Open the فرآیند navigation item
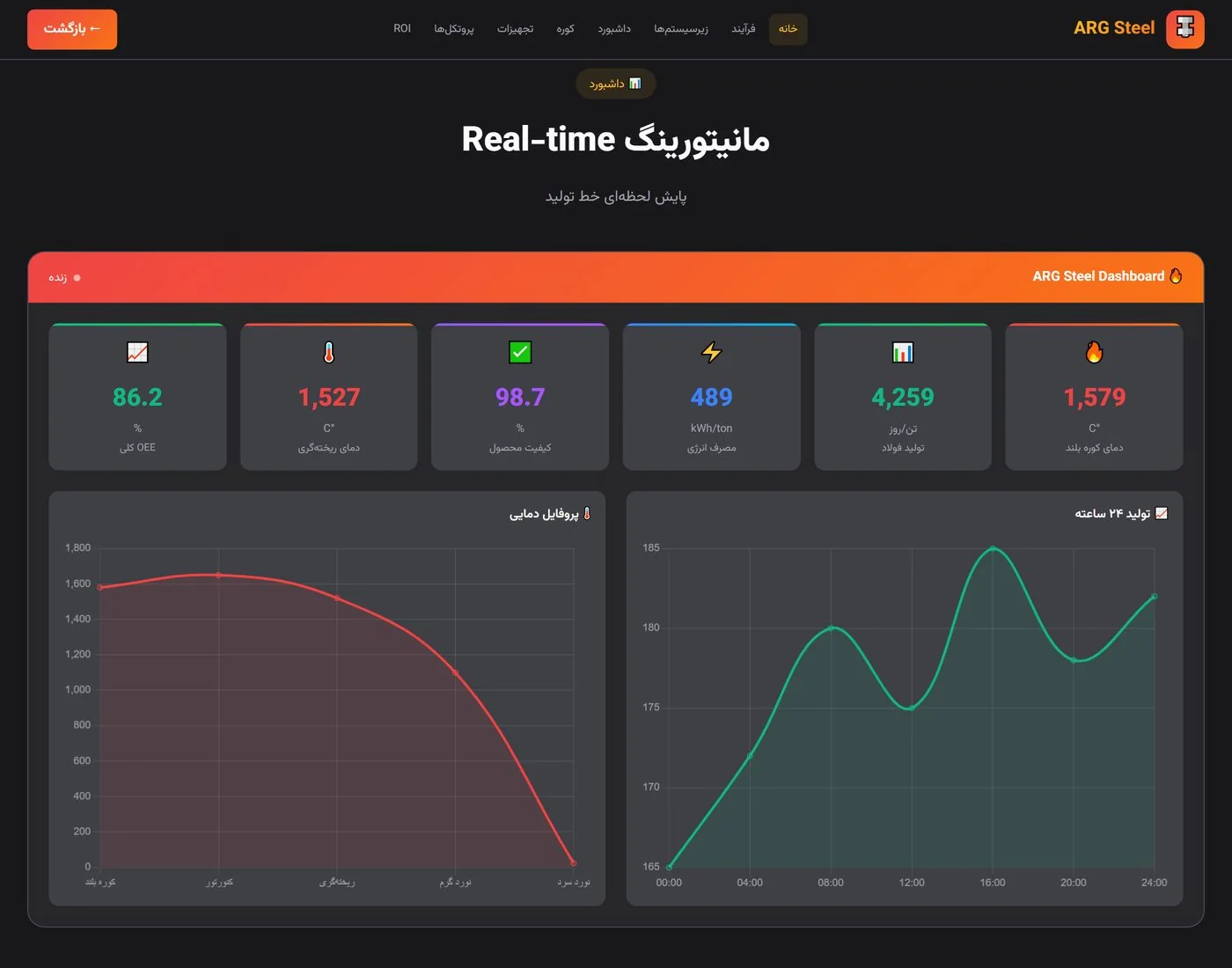 744,29
